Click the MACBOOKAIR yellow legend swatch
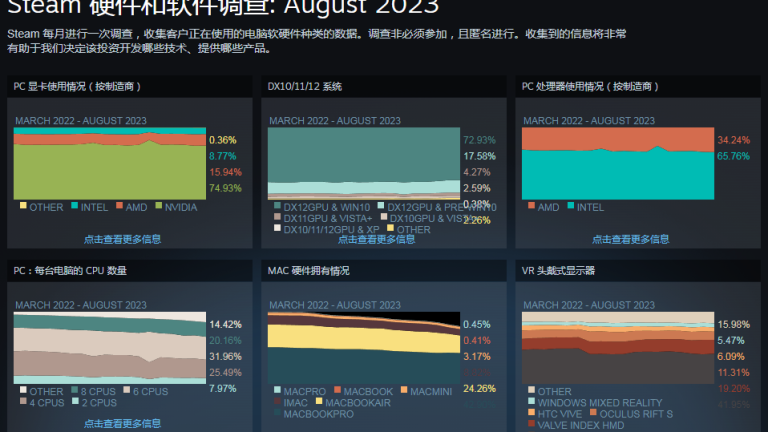This screenshot has height=432, width=768. tap(319, 401)
